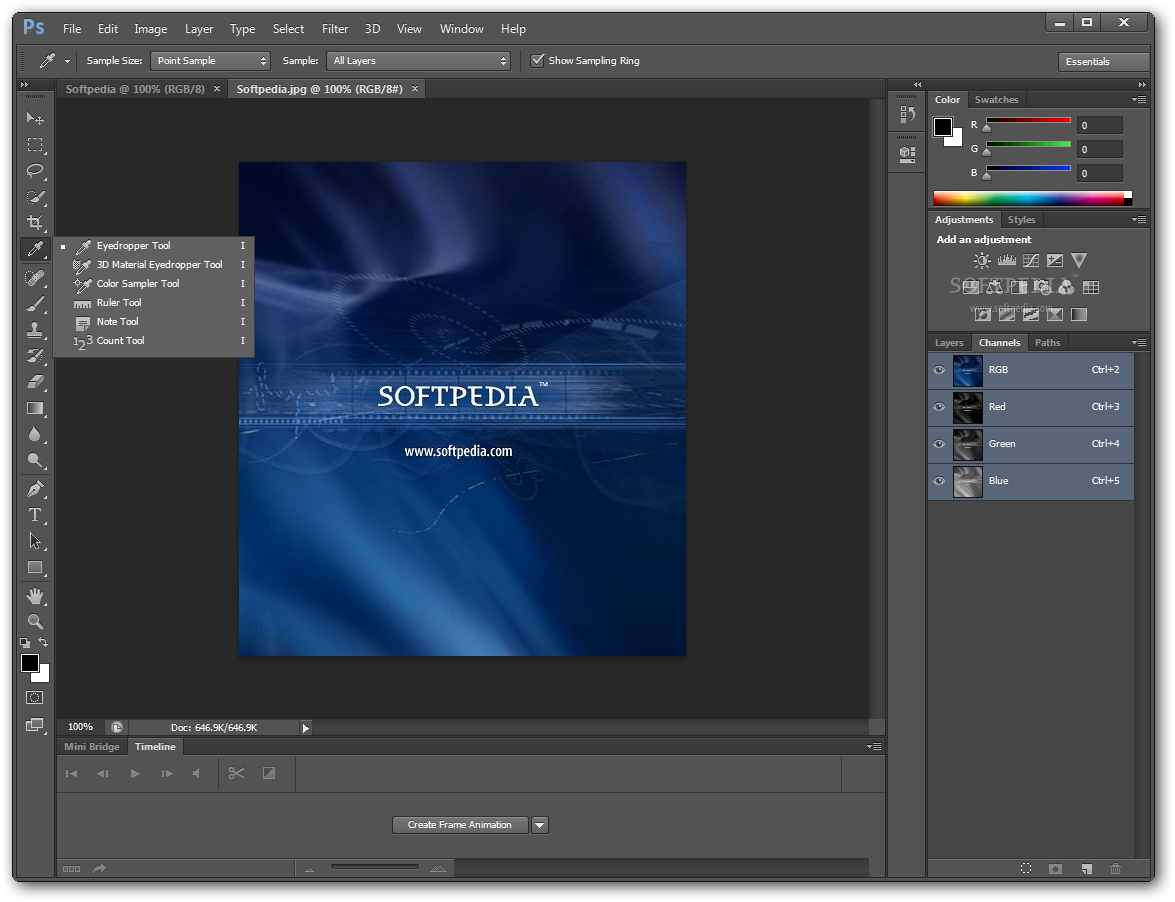Select the Lasso tool

(x=35, y=170)
